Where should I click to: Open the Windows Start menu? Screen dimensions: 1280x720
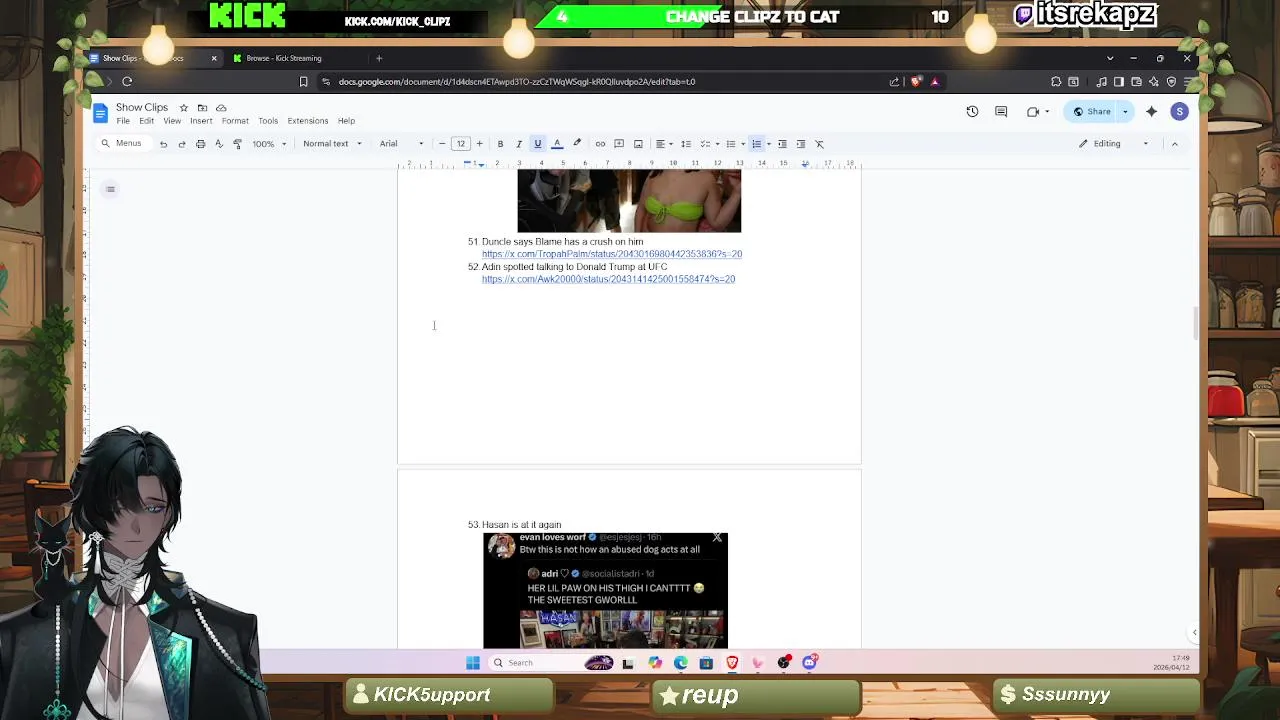pos(473,663)
